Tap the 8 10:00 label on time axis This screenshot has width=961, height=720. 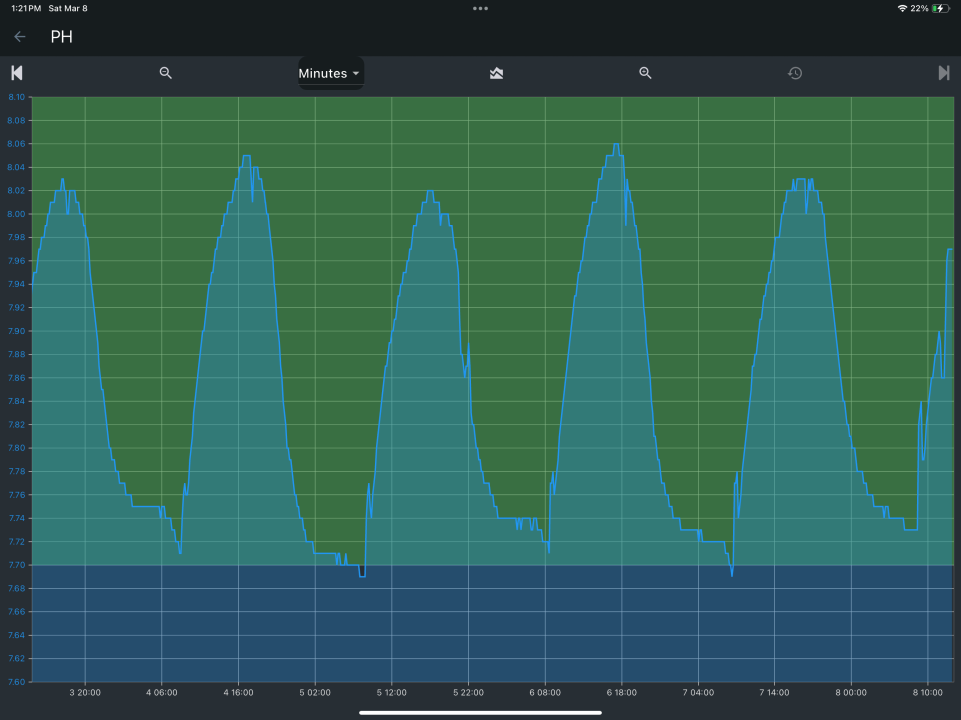point(927,692)
